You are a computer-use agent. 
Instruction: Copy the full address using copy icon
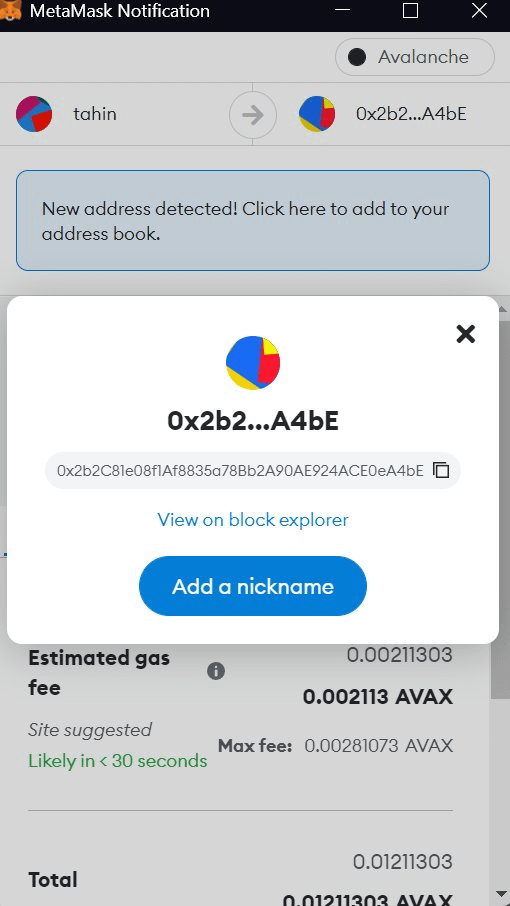point(441,470)
